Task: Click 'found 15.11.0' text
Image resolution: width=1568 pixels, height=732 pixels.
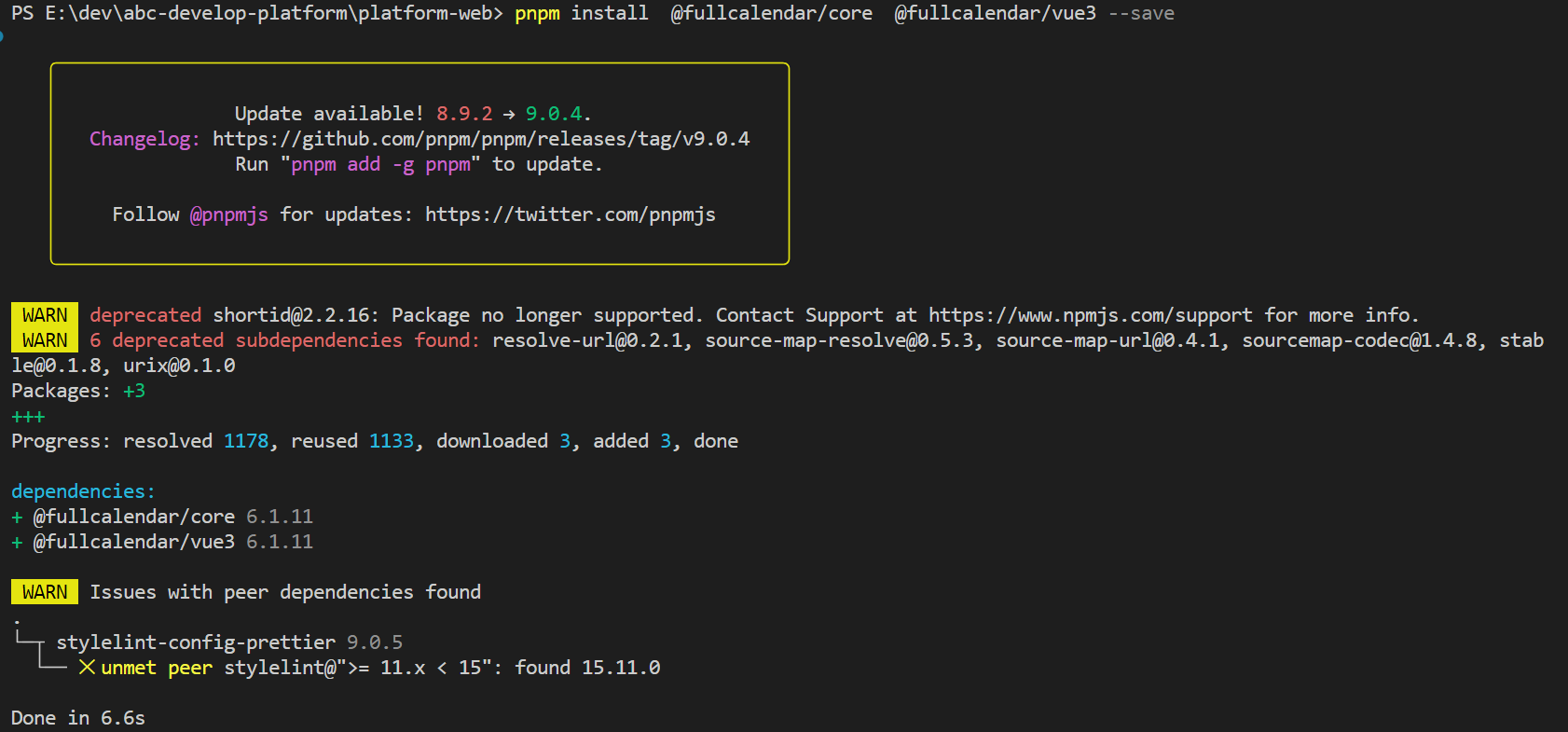Action: click(x=587, y=668)
